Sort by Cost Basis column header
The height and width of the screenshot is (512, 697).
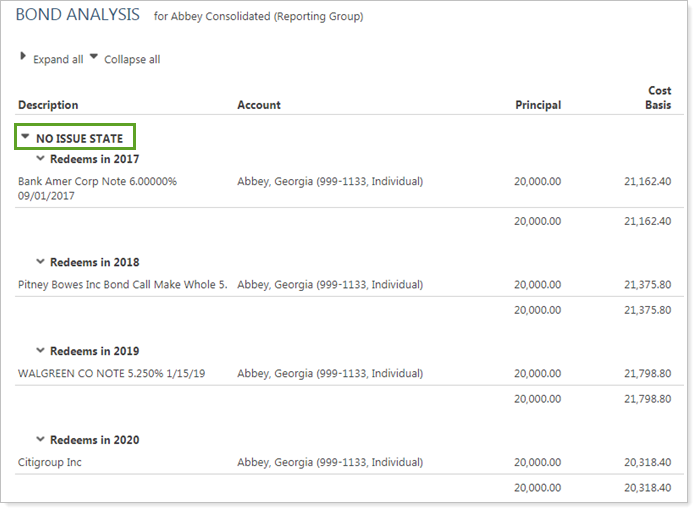coord(658,98)
